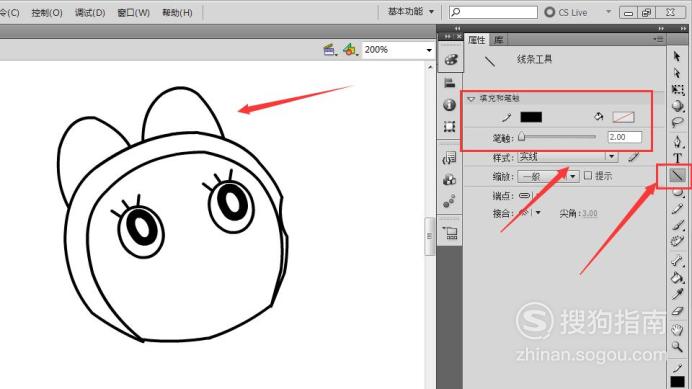Open the 窗口(W) menu
Viewport: 692px width, 389px height.
coord(133,12)
